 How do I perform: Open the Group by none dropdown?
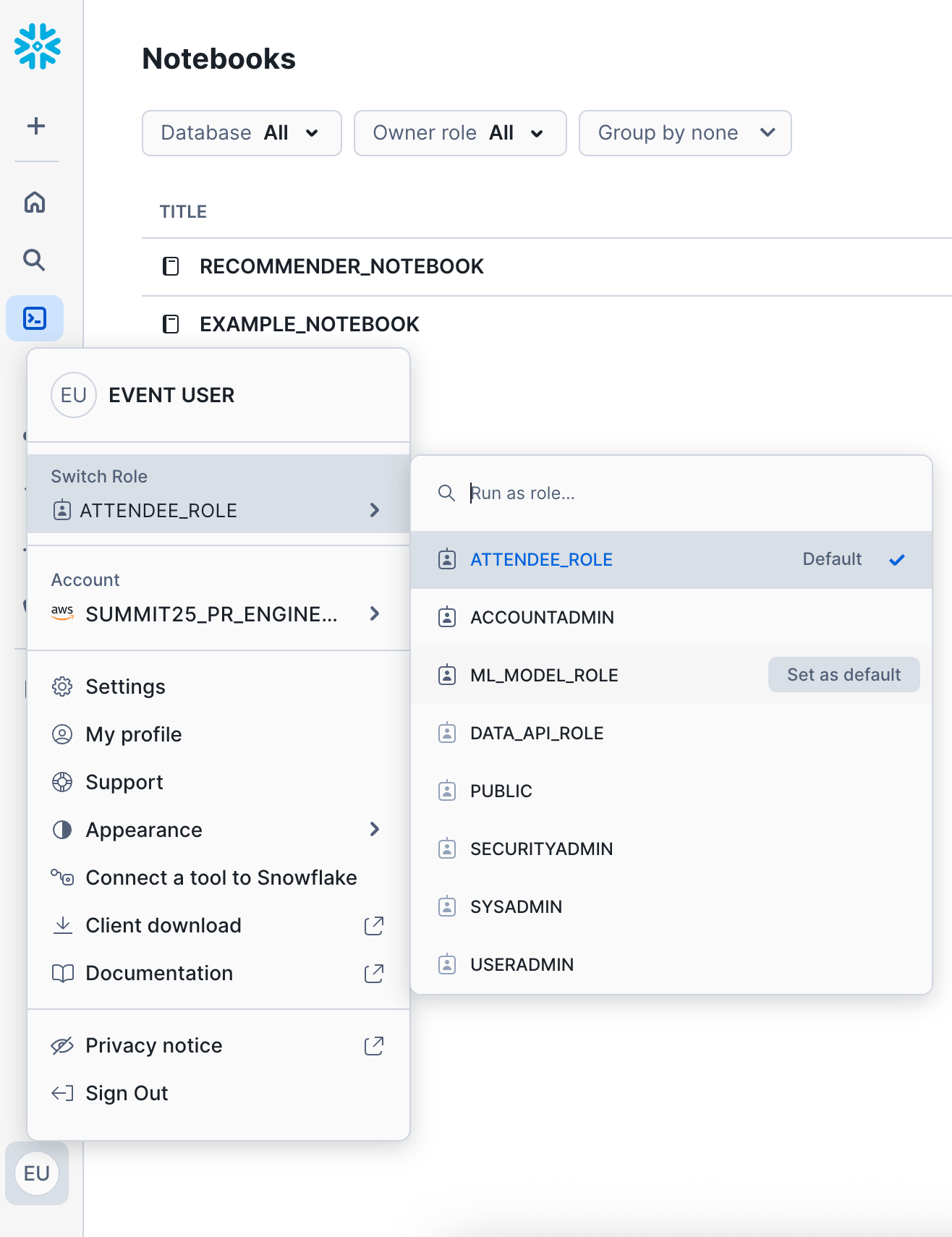coord(685,133)
